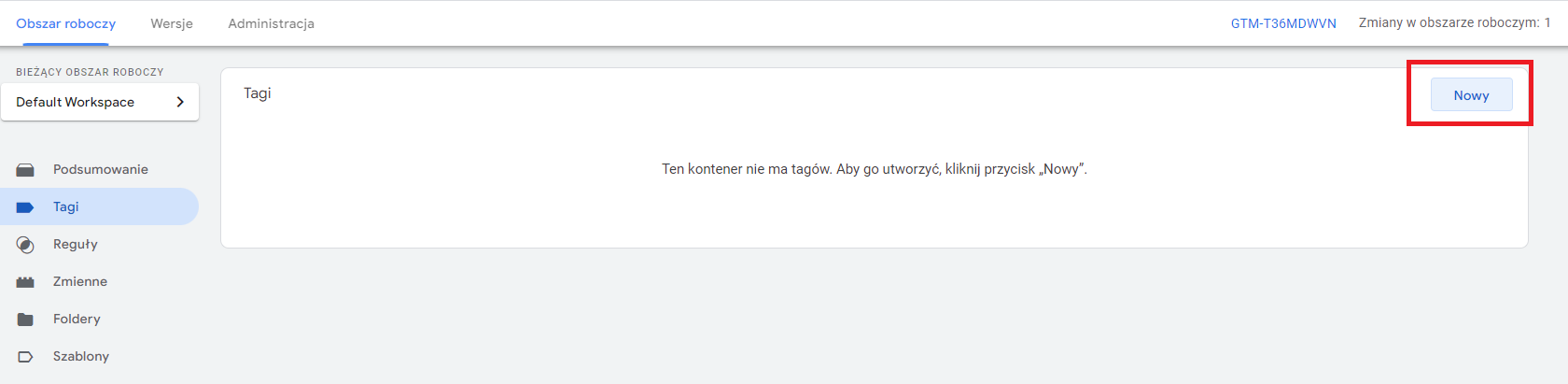Open the Administracja tab
The height and width of the screenshot is (384, 1568).
[x=271, y=23]
